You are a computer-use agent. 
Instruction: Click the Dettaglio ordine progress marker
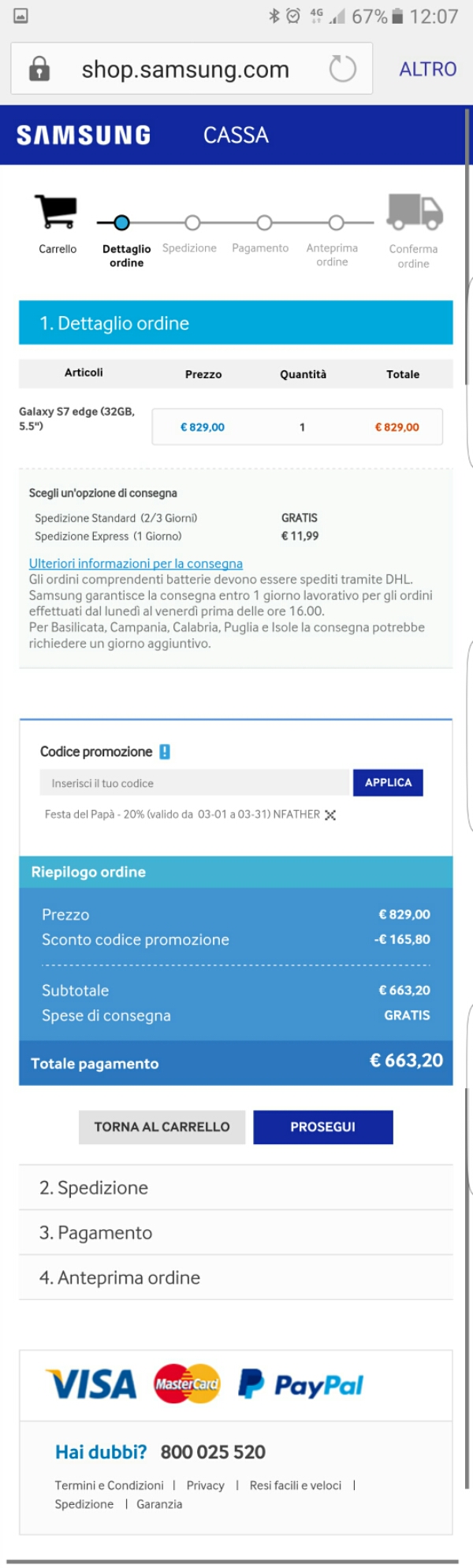(121, 223)
